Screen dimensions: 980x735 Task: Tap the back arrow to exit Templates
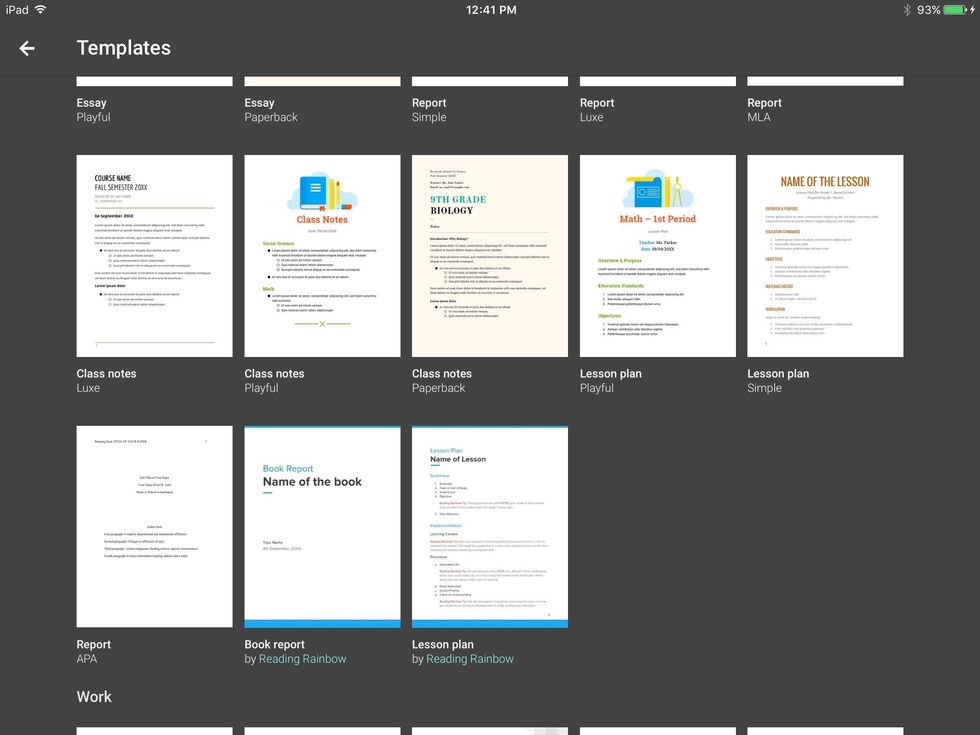(x=26, y=47)
